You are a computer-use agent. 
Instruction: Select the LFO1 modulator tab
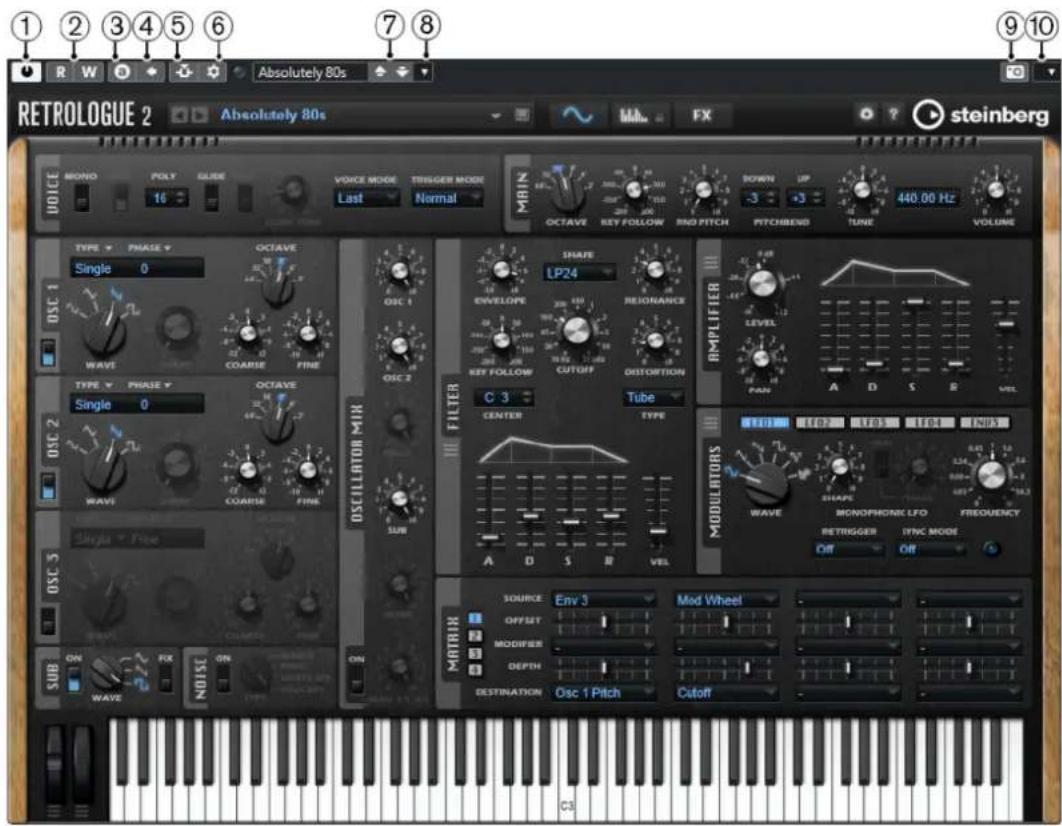click(x=765, y=422)
